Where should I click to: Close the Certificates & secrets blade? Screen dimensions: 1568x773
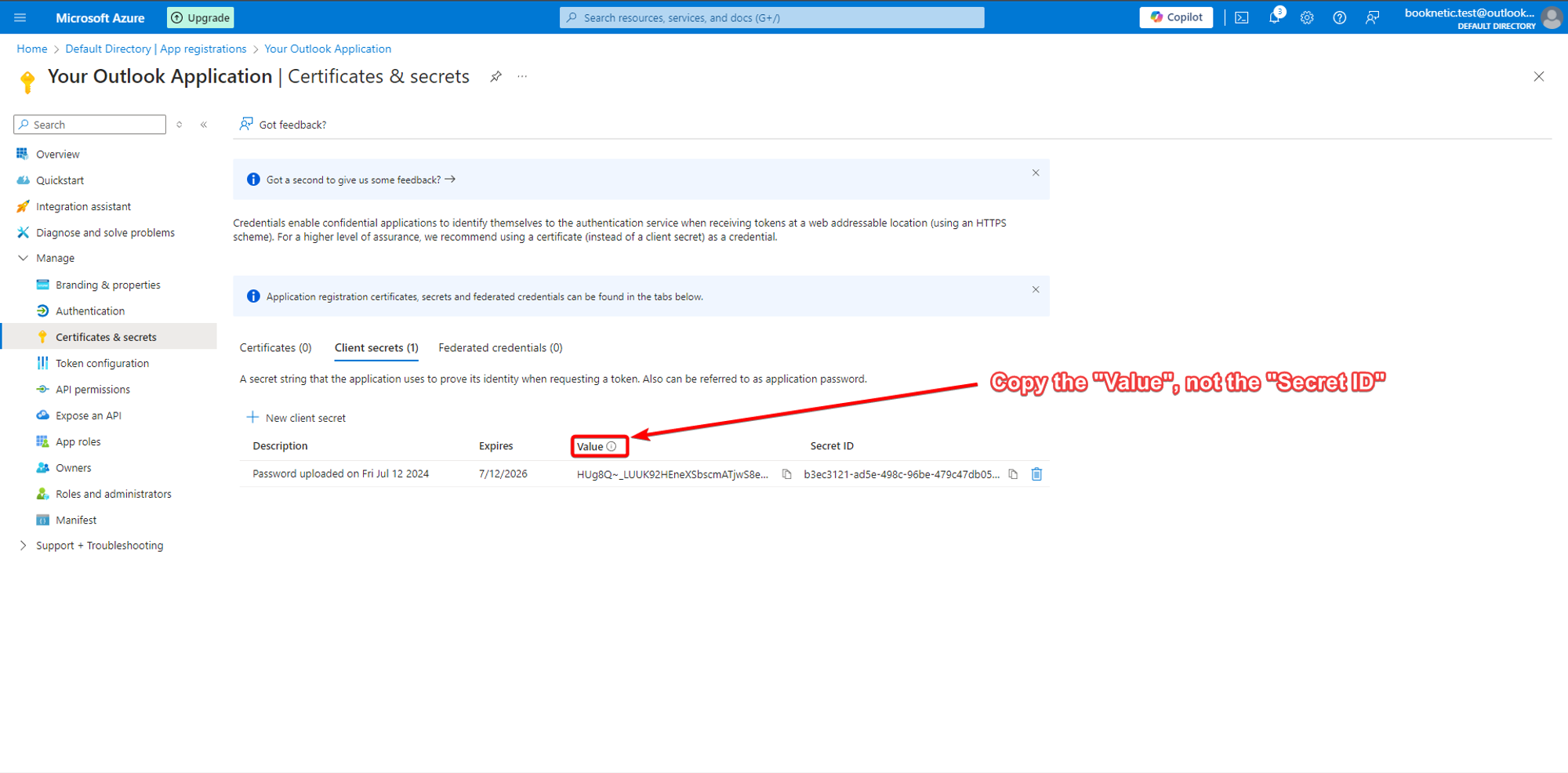(x=1539, y=76)
